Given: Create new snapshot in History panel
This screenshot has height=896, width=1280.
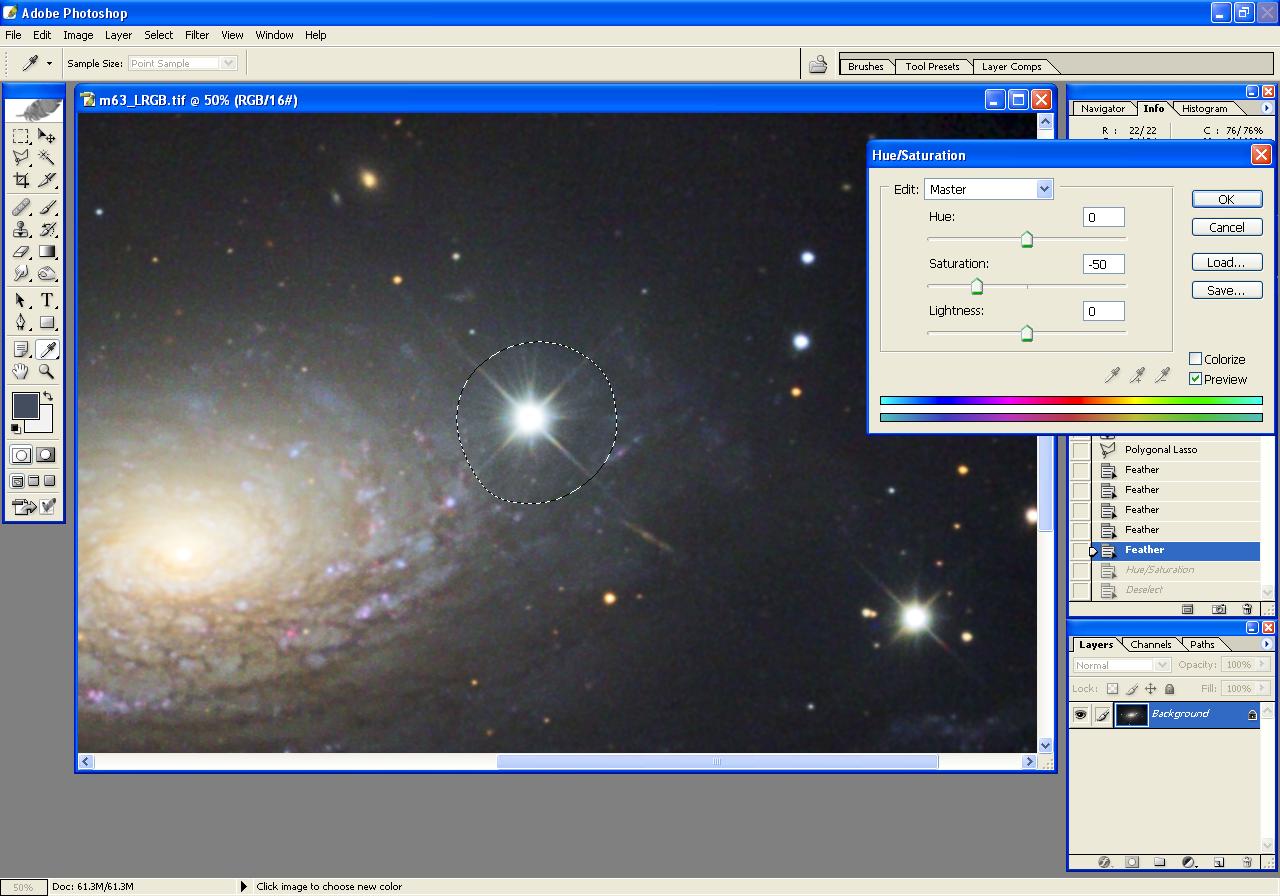Looking at the screenshot, I should point(1219,609).
